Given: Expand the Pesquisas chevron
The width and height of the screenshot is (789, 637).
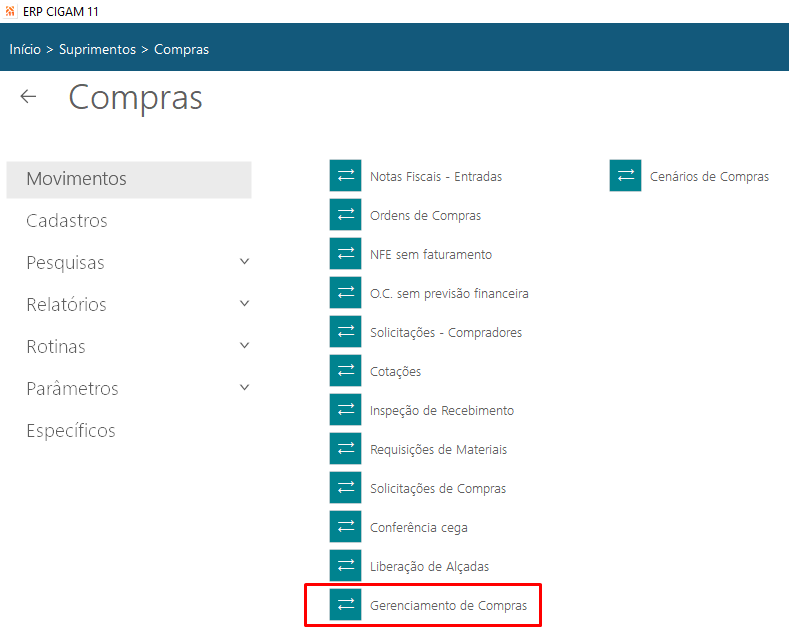Looking at the screenshot, I should (245, 261).
